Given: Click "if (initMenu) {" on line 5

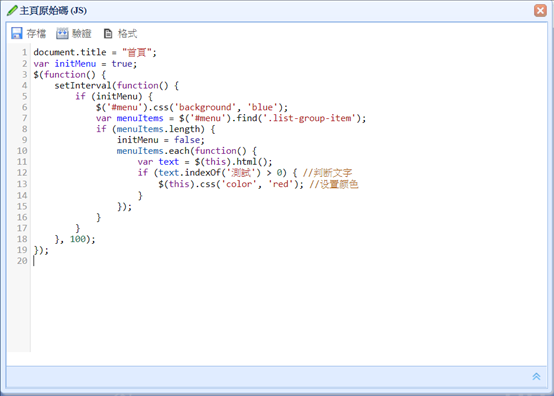Looking at the screenshot, I should click(x=114, y=96).
